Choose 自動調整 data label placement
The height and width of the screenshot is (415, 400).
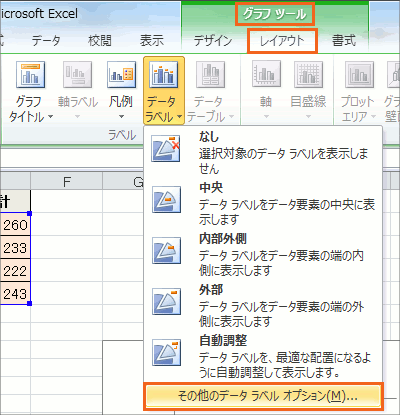coord(263,357)
